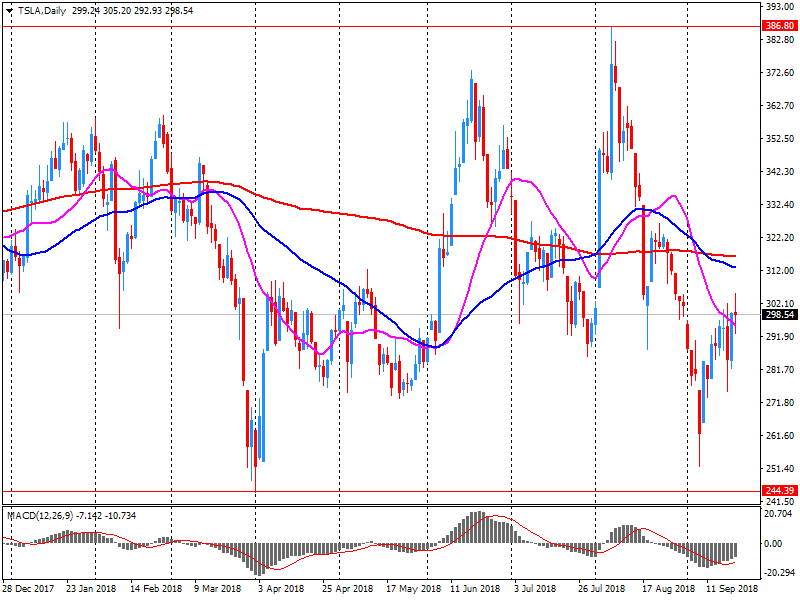
Task: Click the MACD 20.704 scale label
Action: point(778,513)
